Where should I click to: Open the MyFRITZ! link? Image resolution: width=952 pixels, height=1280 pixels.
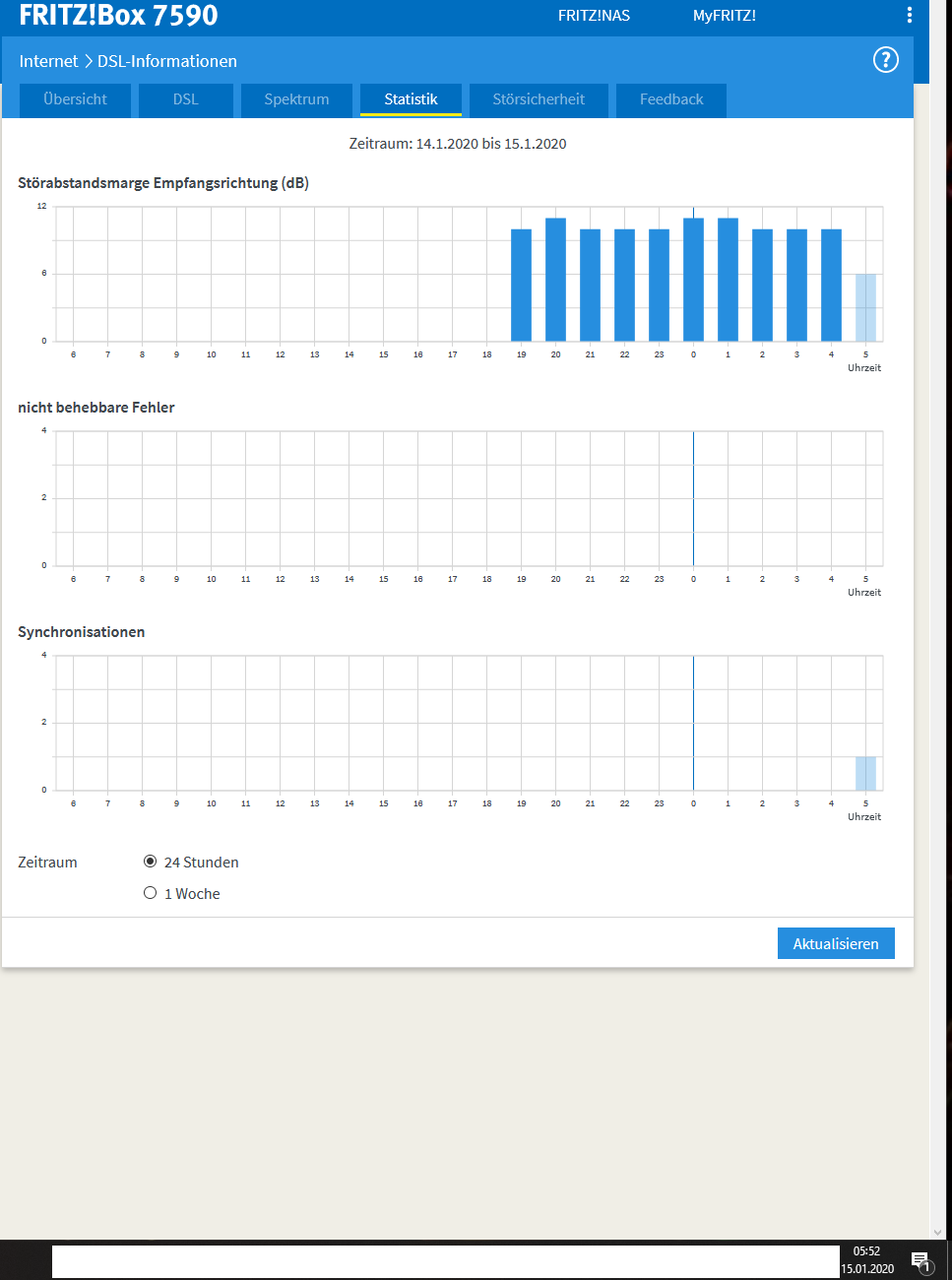[x=725, y=16]
